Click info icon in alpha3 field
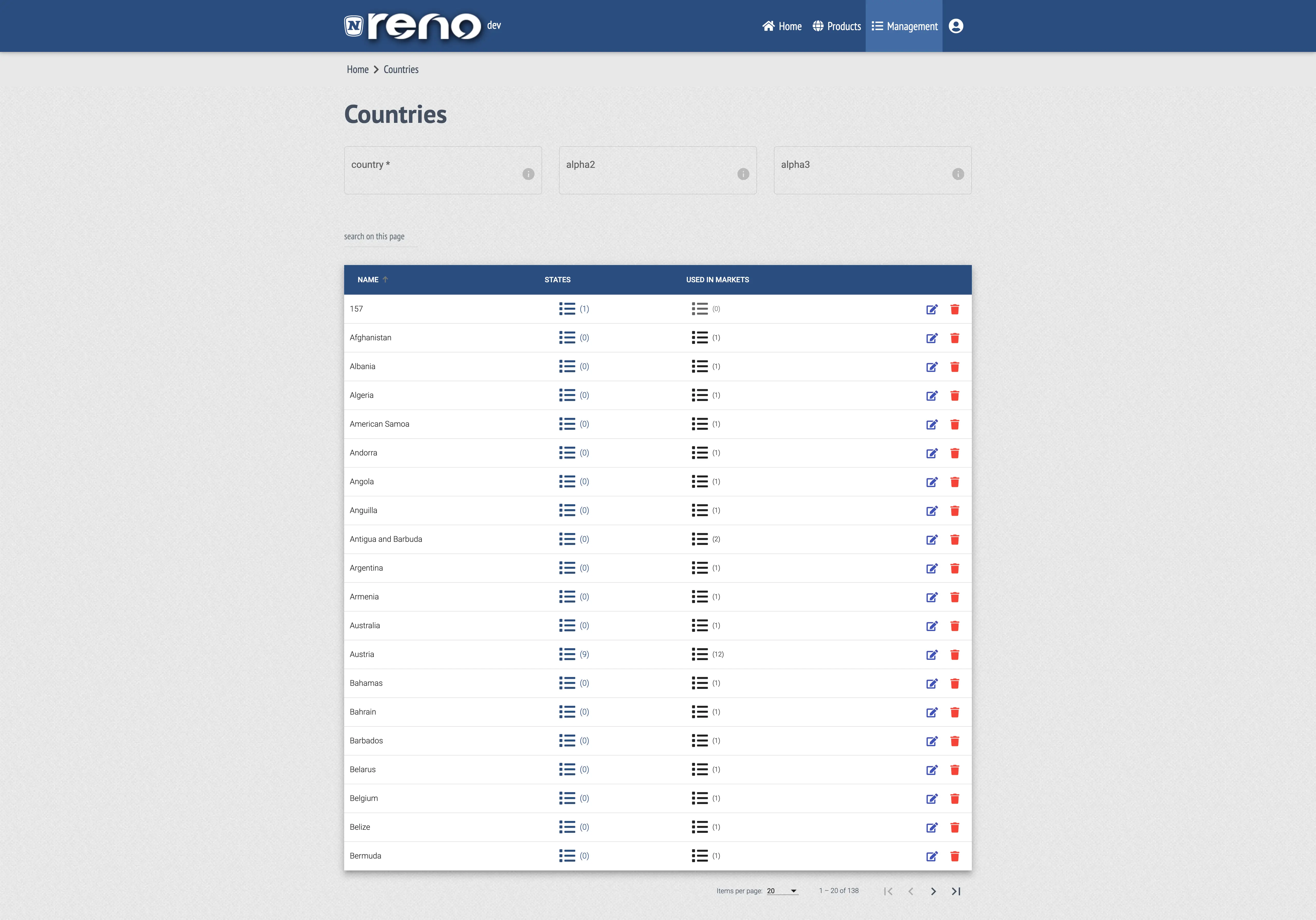 (957, 174)
